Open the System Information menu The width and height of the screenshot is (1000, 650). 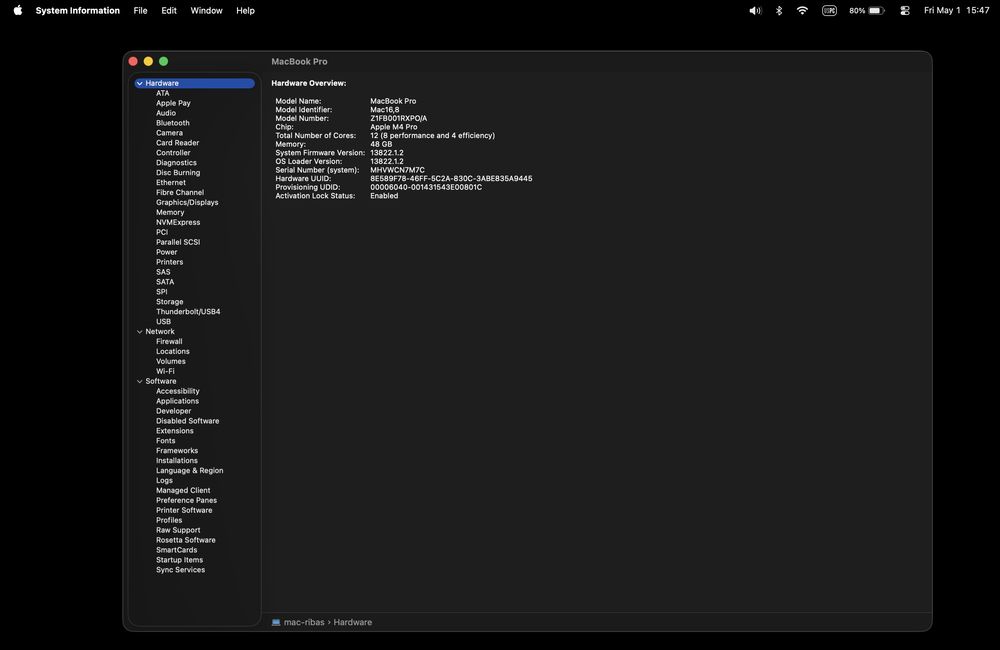[x=77, y=10]
